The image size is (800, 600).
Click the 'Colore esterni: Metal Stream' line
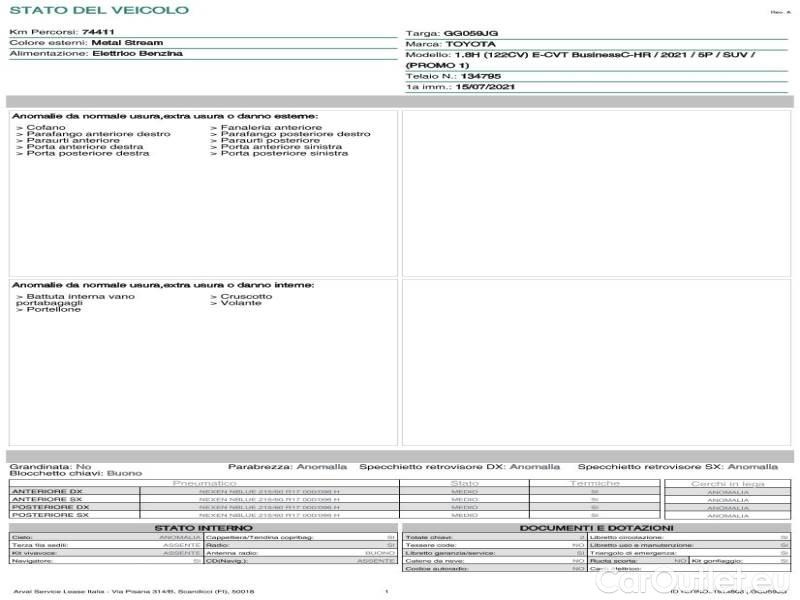pyautogui.click(x=86, y=42)
